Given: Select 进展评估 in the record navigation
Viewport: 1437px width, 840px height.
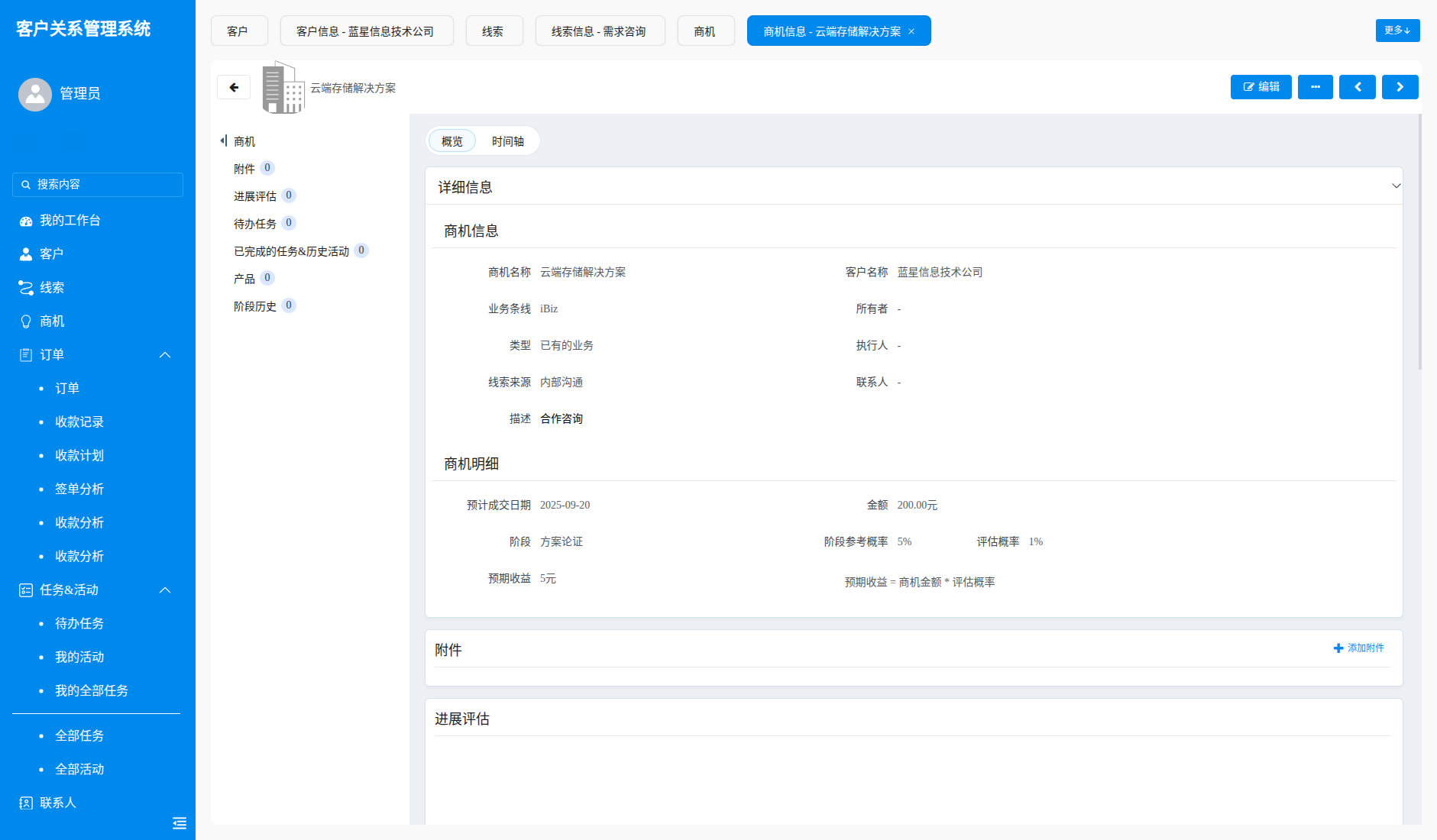Looking at the screenshot, I should (255, 196).
